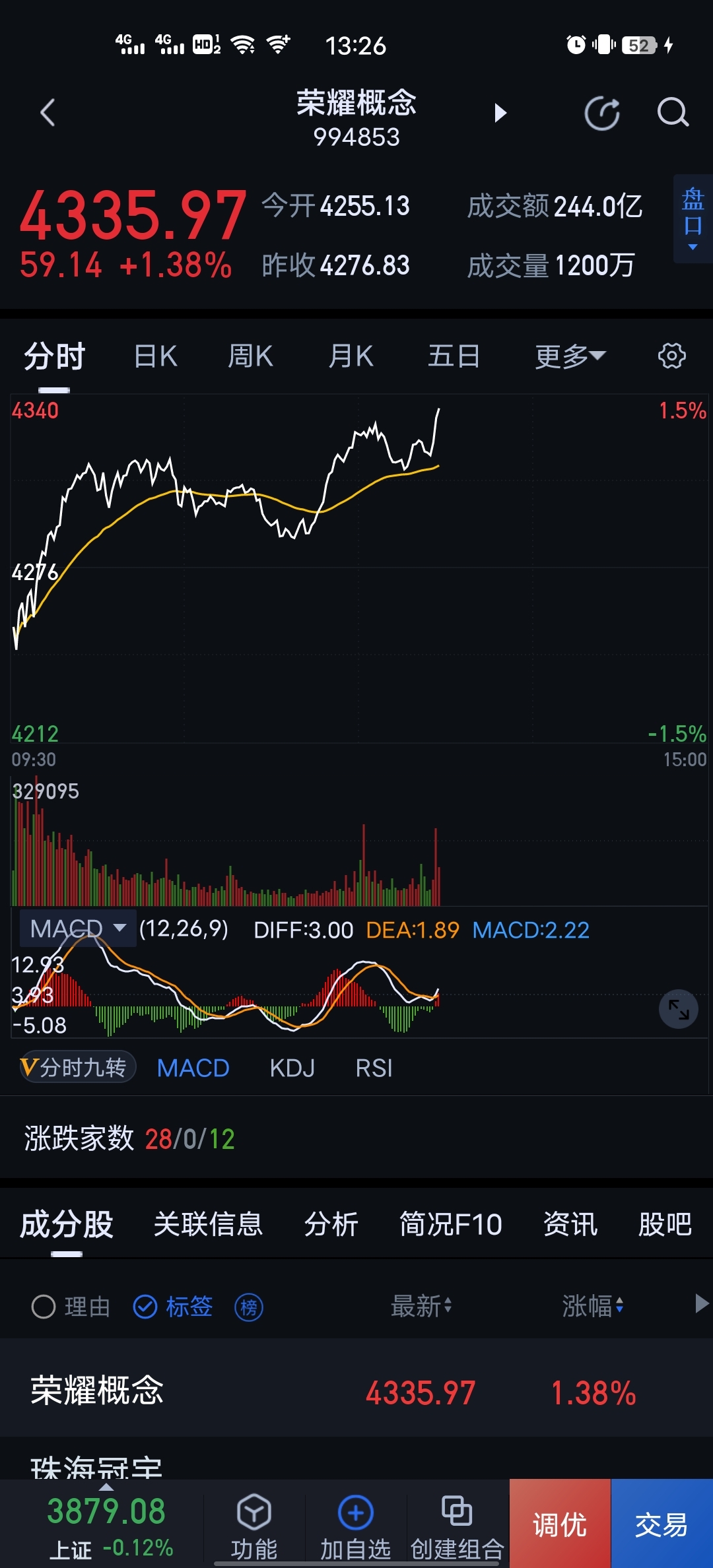
Task: Tap the intraday price line chart
Action: [x=359, y=568]
